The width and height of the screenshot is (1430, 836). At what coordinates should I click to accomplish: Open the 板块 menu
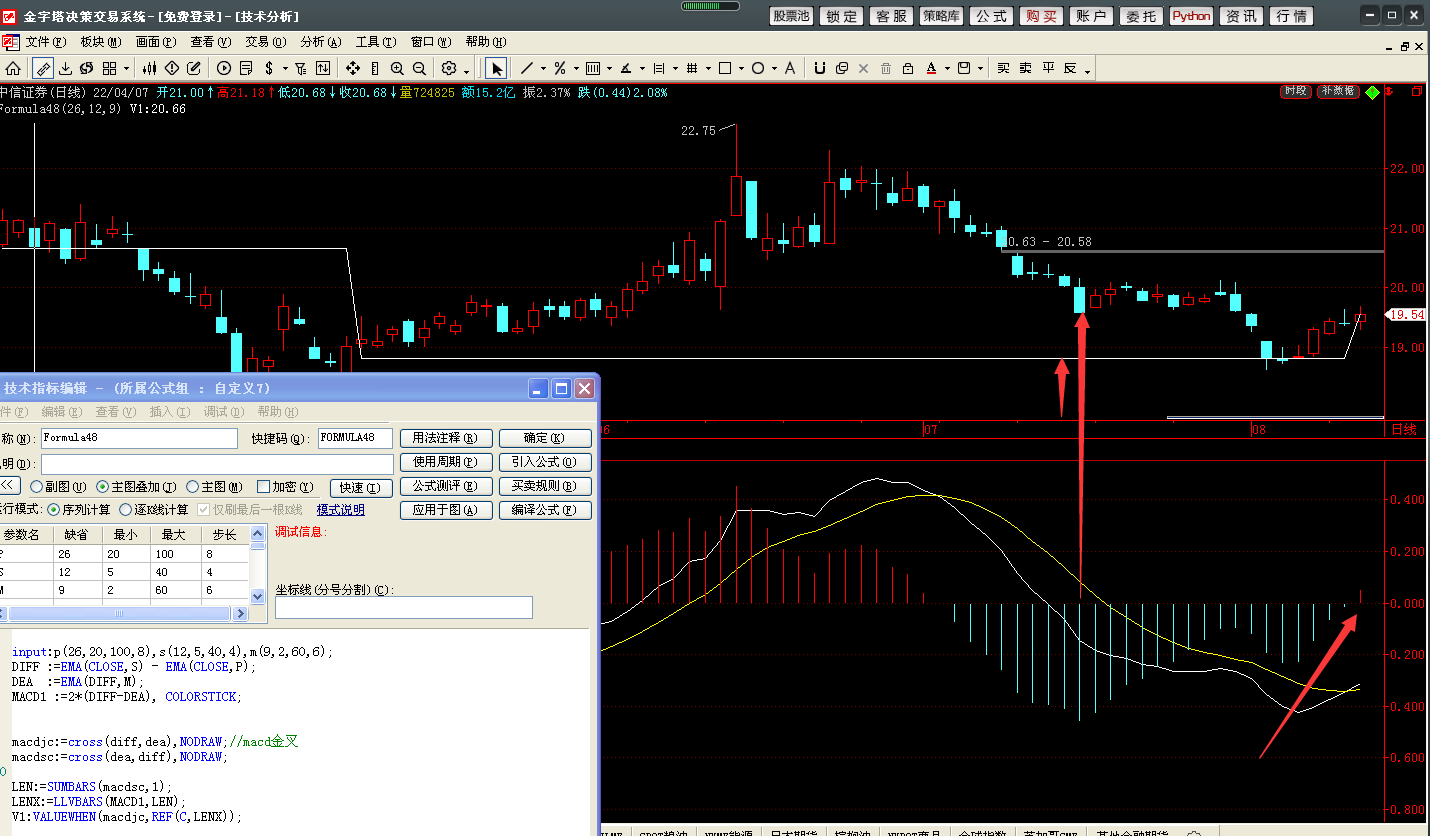pos(100,42)
